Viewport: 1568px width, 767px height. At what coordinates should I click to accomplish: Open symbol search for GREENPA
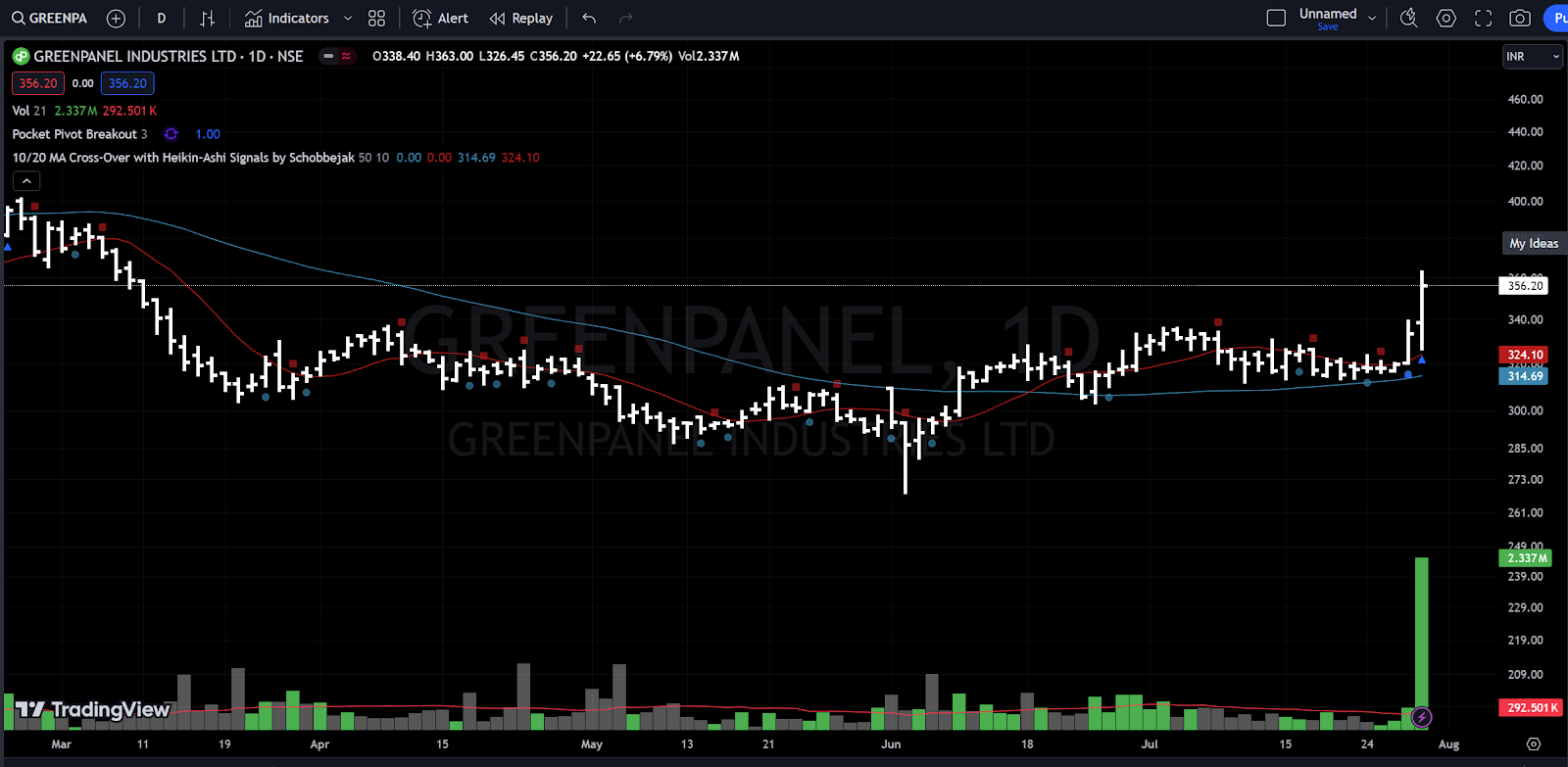coord(49,18)
